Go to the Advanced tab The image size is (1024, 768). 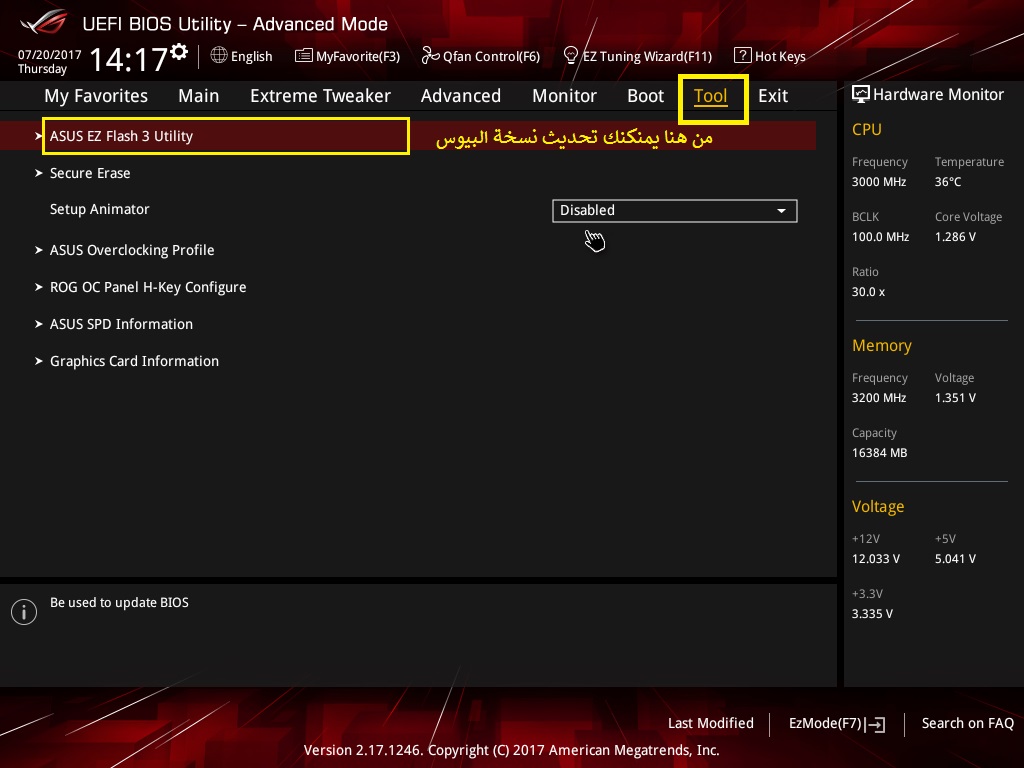[460, 96]
